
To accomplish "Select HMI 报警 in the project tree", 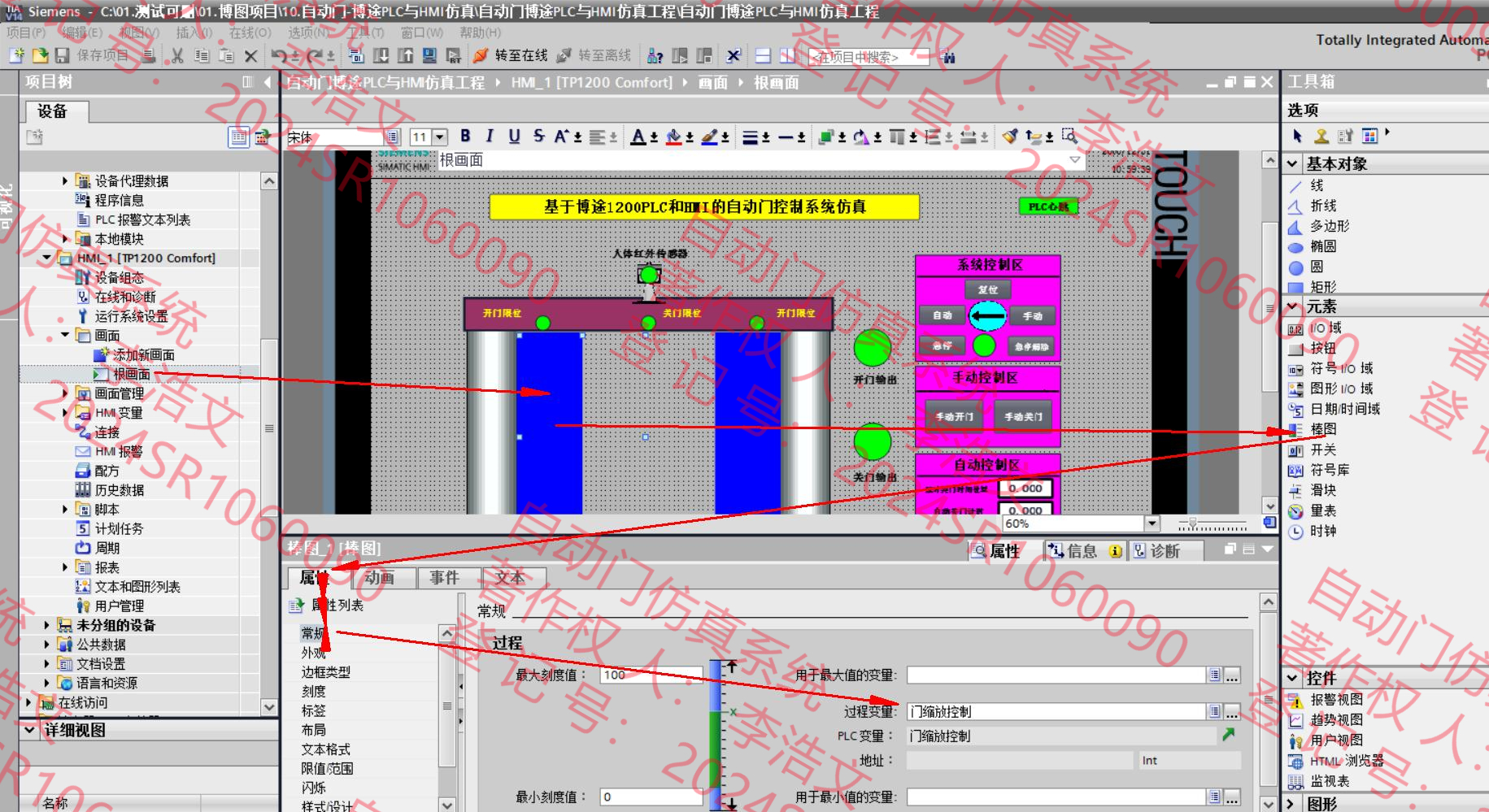I will click(x=118, y=452).
